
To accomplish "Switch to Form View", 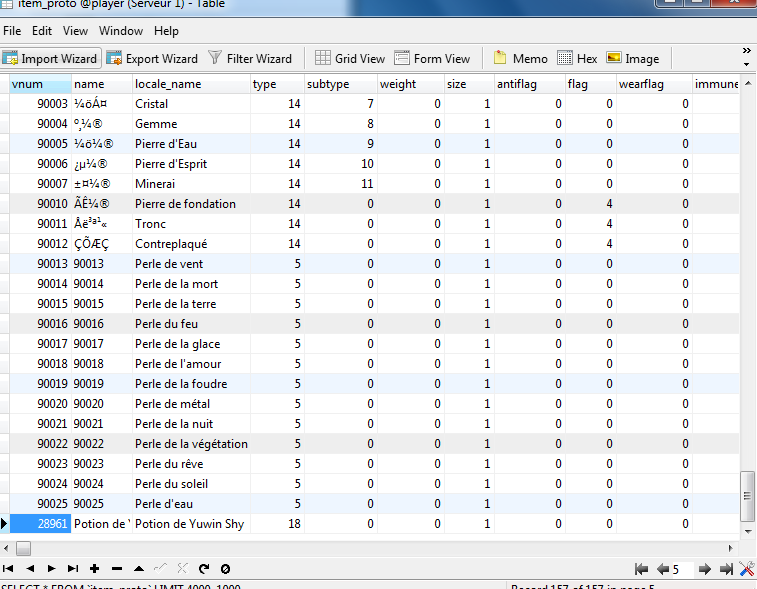I will click(x=432, y=58).
